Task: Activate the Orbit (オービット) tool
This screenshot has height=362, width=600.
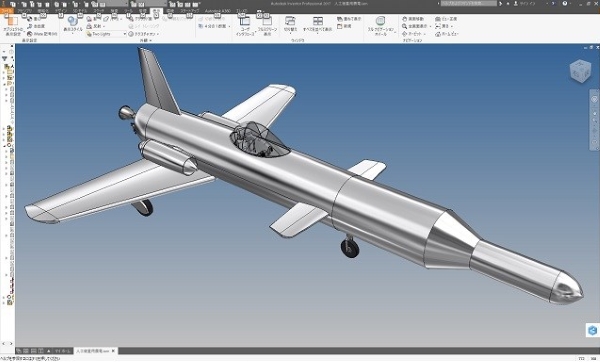Action: (413, 34)
